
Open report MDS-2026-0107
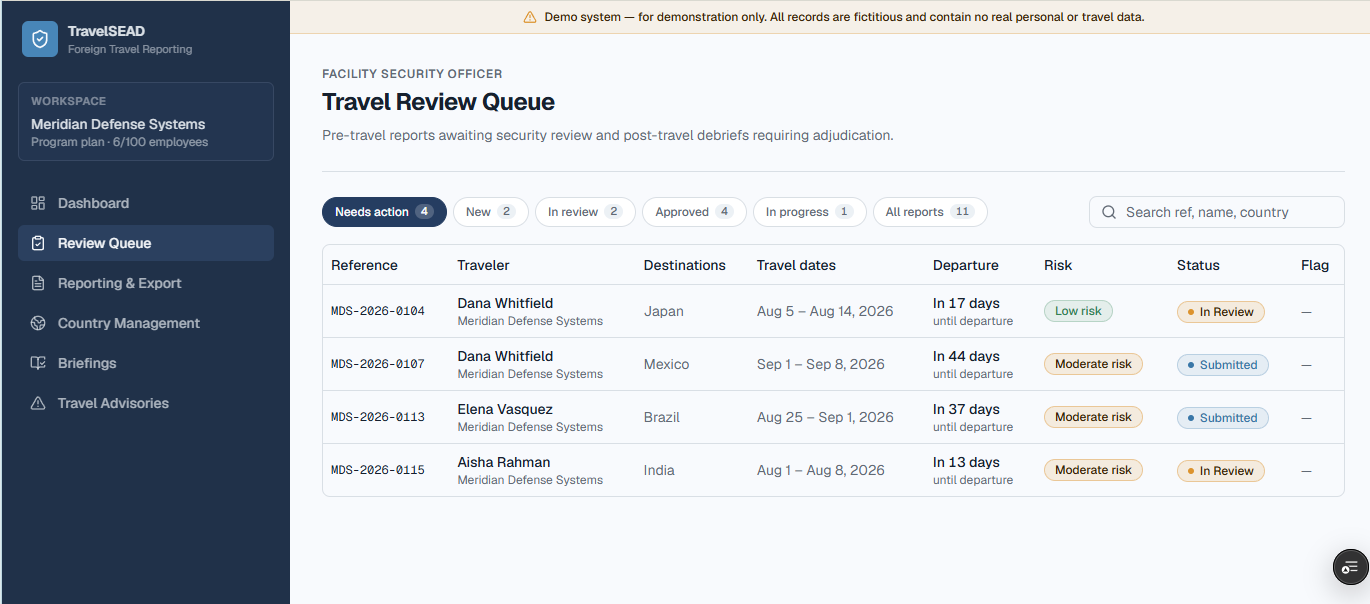(378, 364)
